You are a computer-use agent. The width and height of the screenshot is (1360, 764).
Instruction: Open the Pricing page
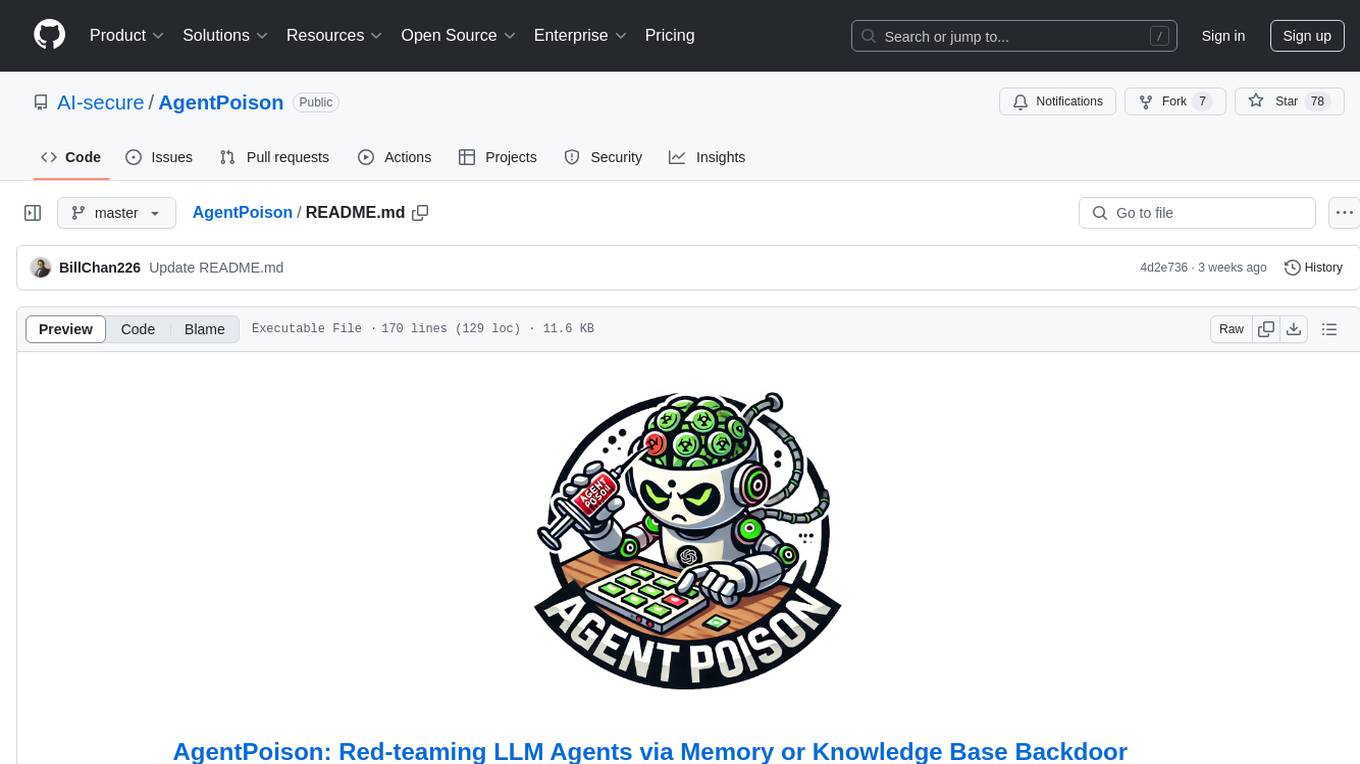point(670,35)
